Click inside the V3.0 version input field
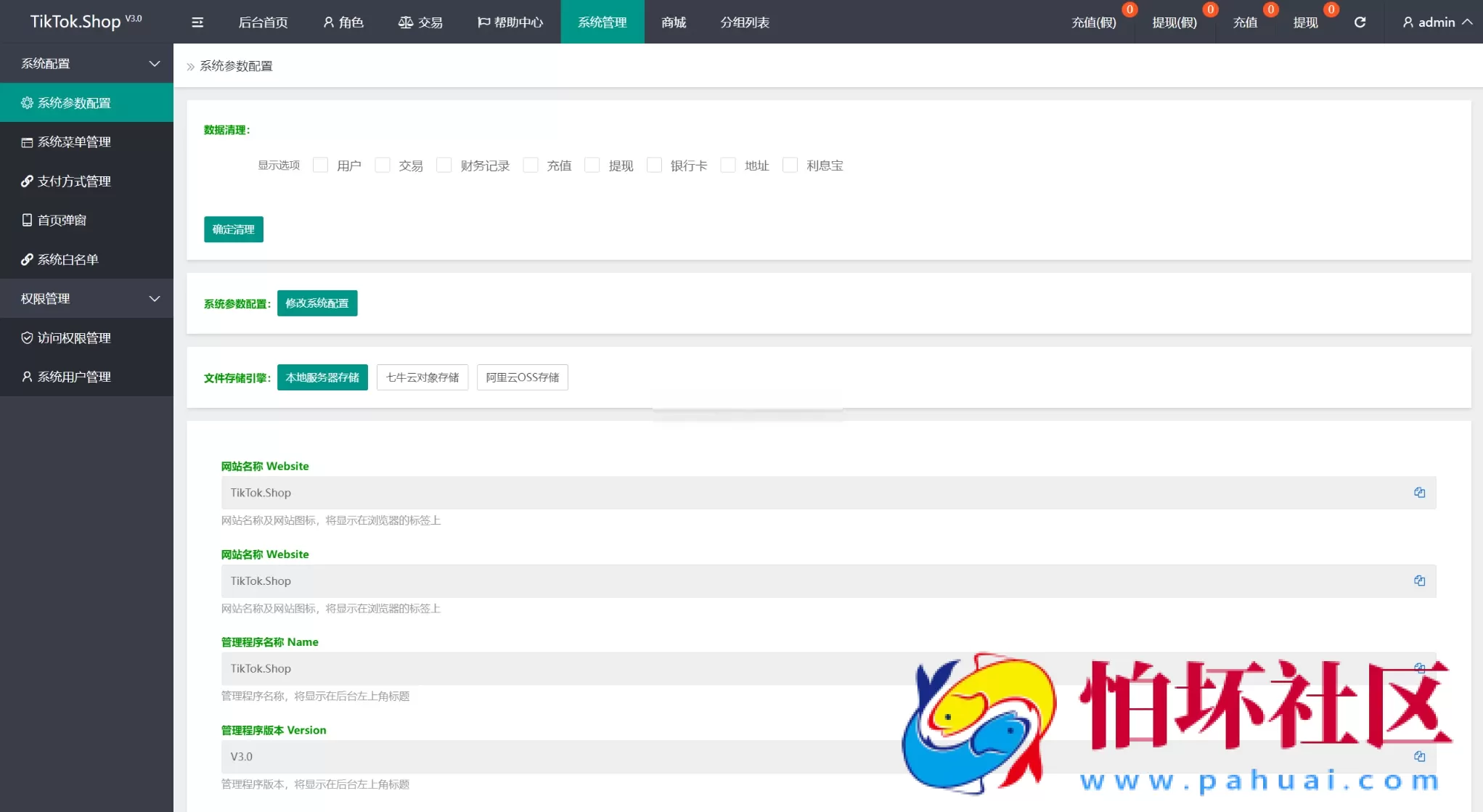The image size is (1483, 812). pyautogui.click(x=508, y=756)
